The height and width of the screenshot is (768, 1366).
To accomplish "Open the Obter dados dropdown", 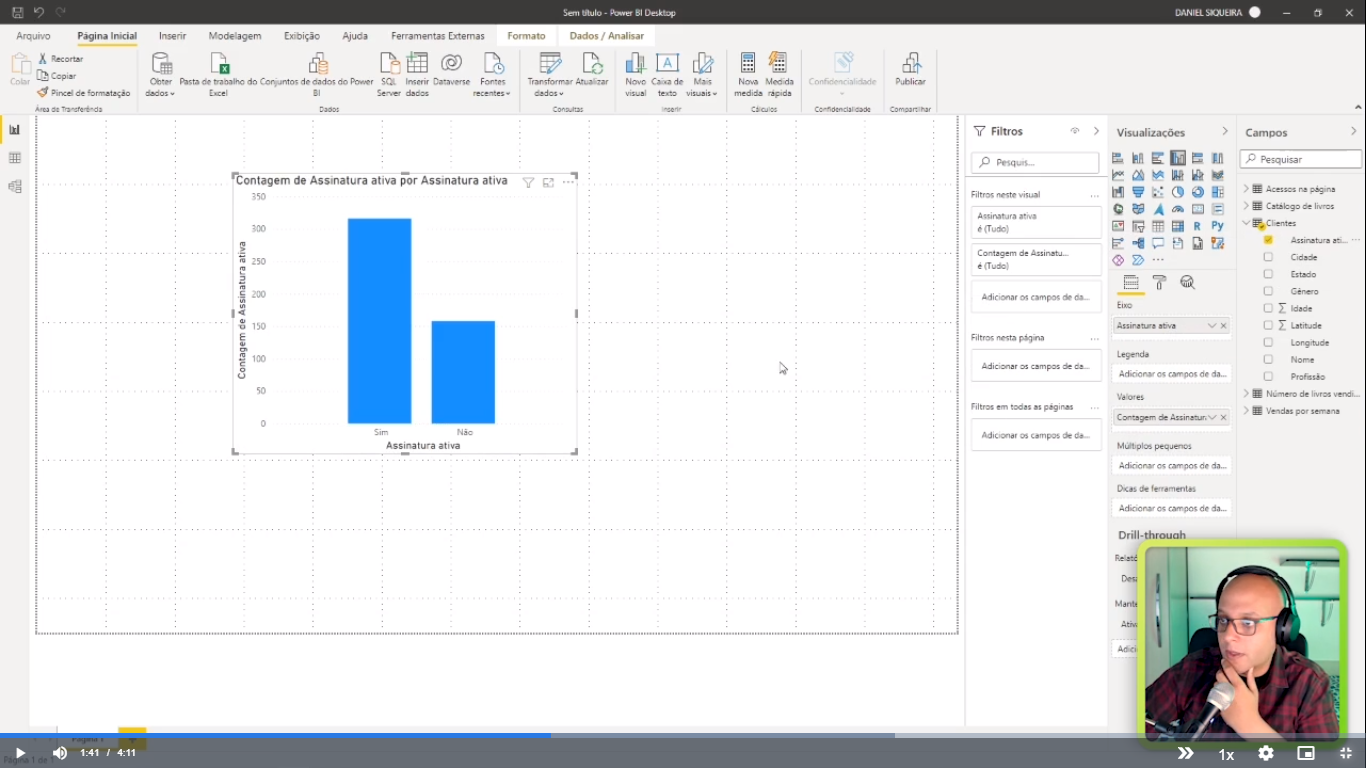I will coord(160,75).
